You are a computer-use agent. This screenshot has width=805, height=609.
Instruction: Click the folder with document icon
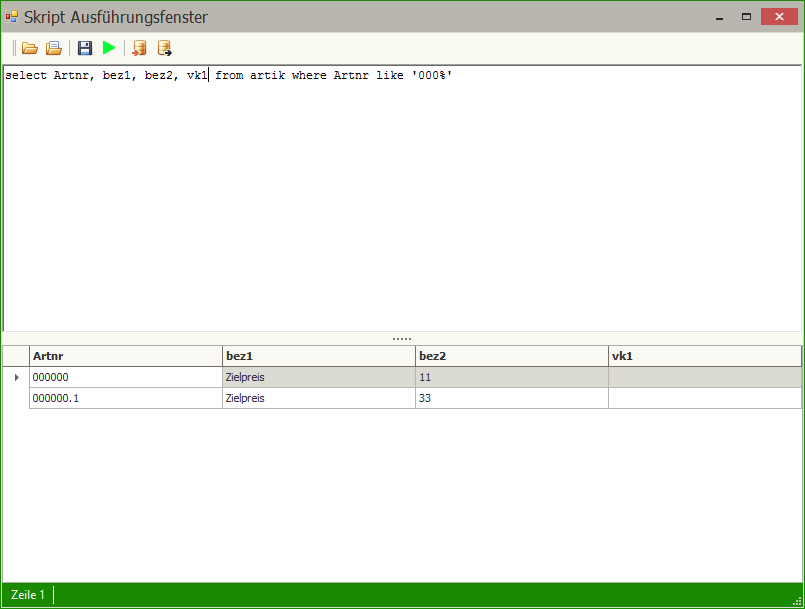click(54, 48)
